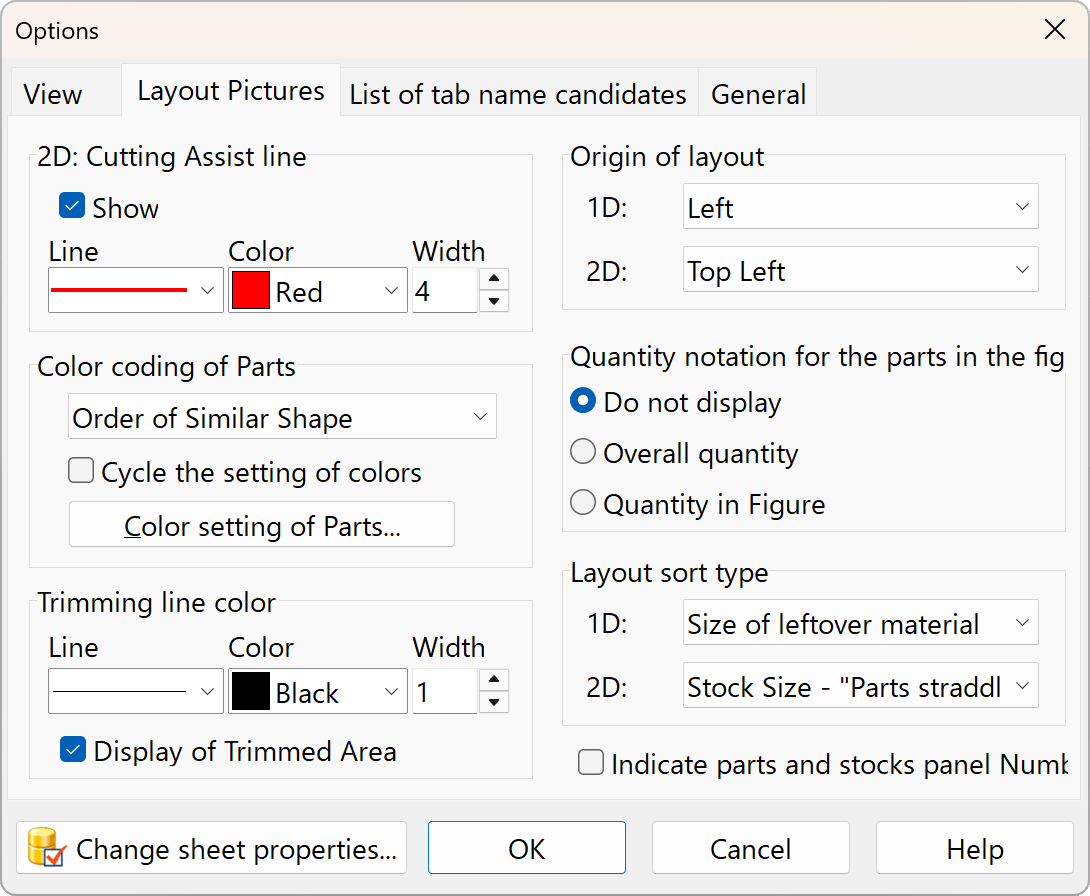Click the Color setting of Parts button
The image size is (1090, 896).
point(262,526)
